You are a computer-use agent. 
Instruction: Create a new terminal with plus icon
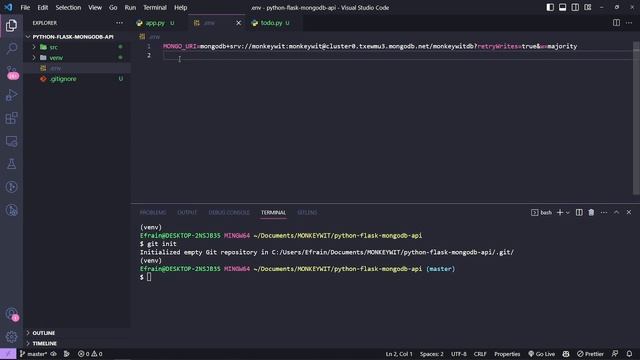560,212
